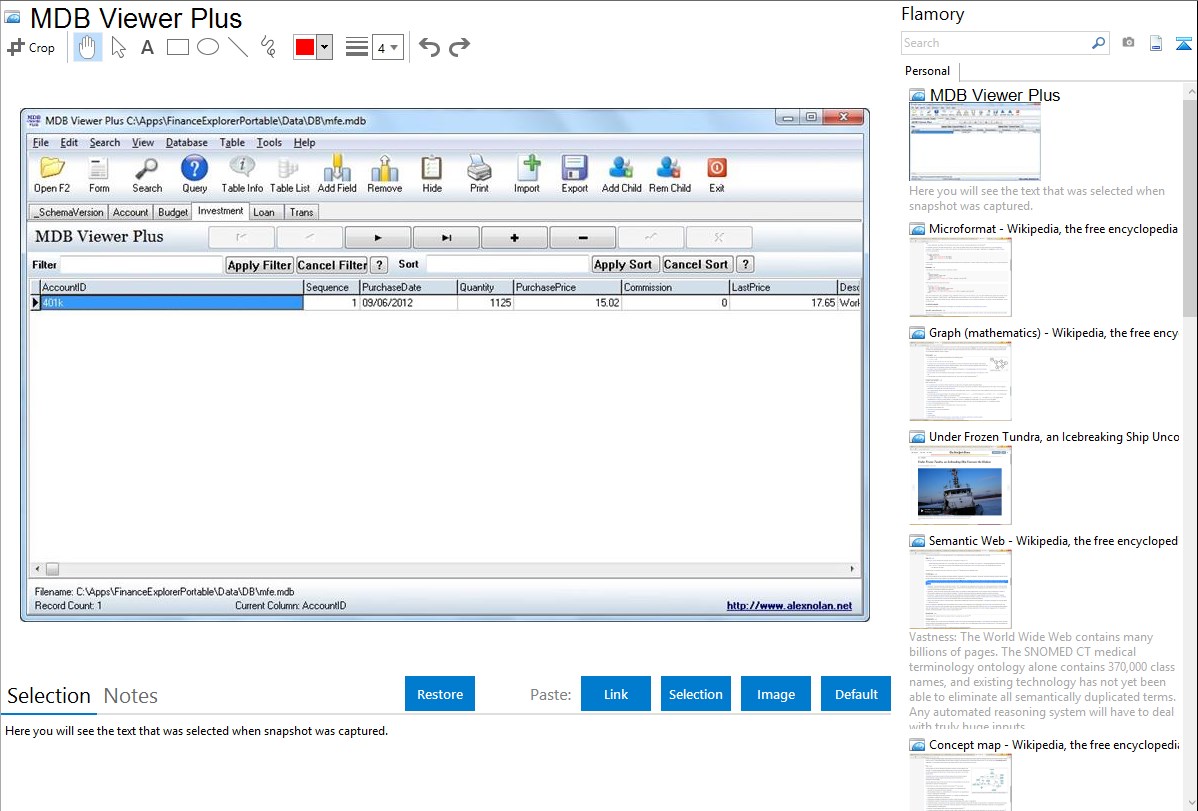Image resolution: width=1198 pixels, height=811 pixels.
Task: Delete the record with minus button
Action: pos(582,238)
